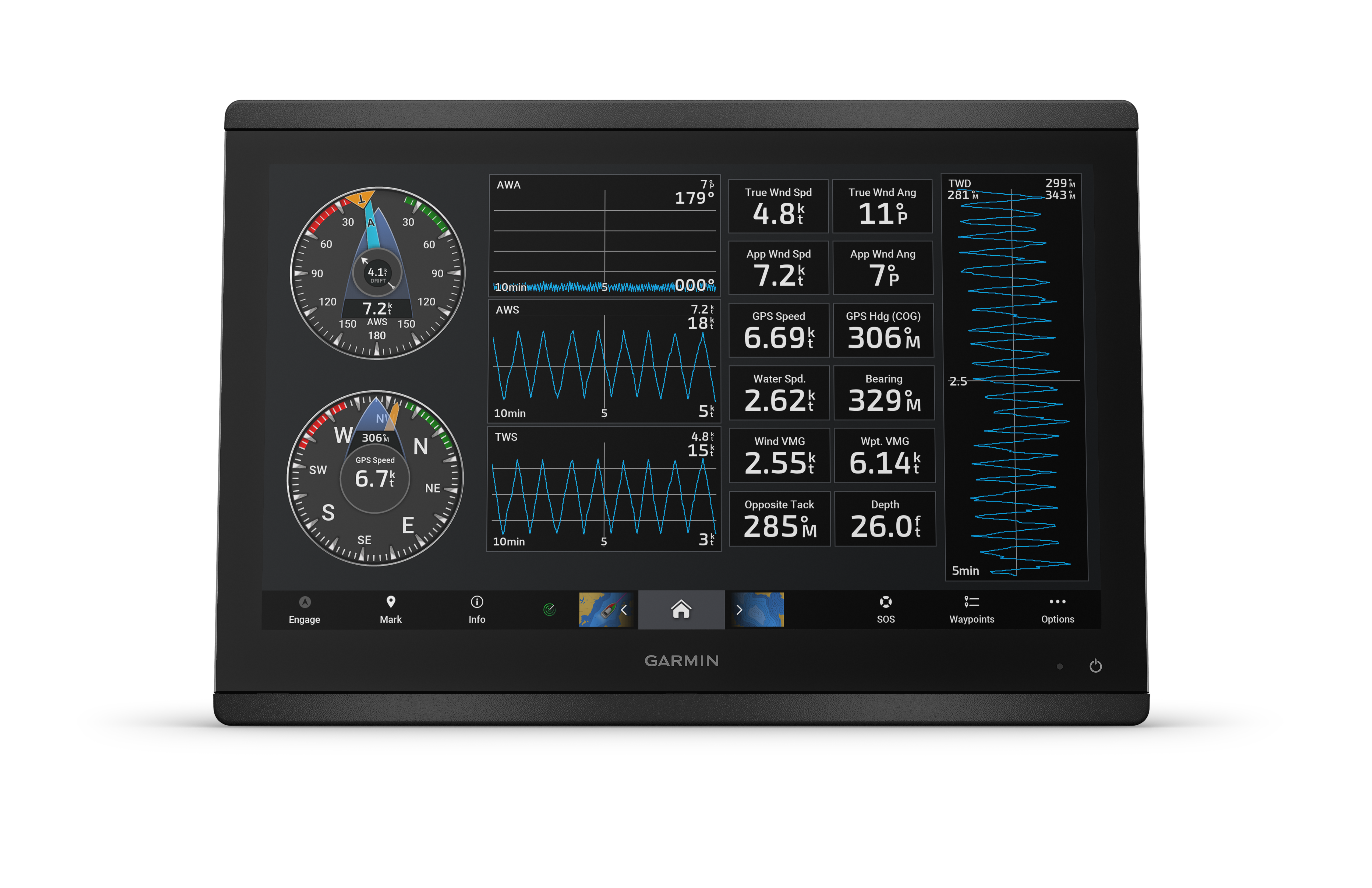Tap the 5min label on TWD graph
Viewport: 1372px width, 888px height.
pyautogui.click(x=966, y=571)
